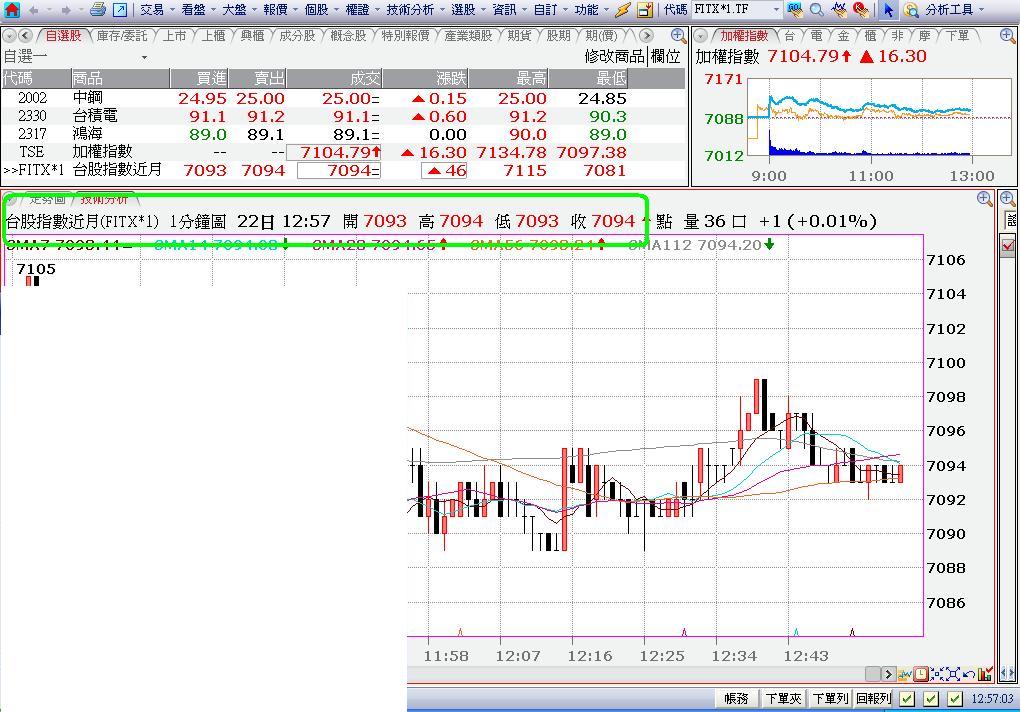The height and width of the screenshot is (712, 1020).
Task: Switch to the 期貨 tab
Action: click(x=519, y=36)
